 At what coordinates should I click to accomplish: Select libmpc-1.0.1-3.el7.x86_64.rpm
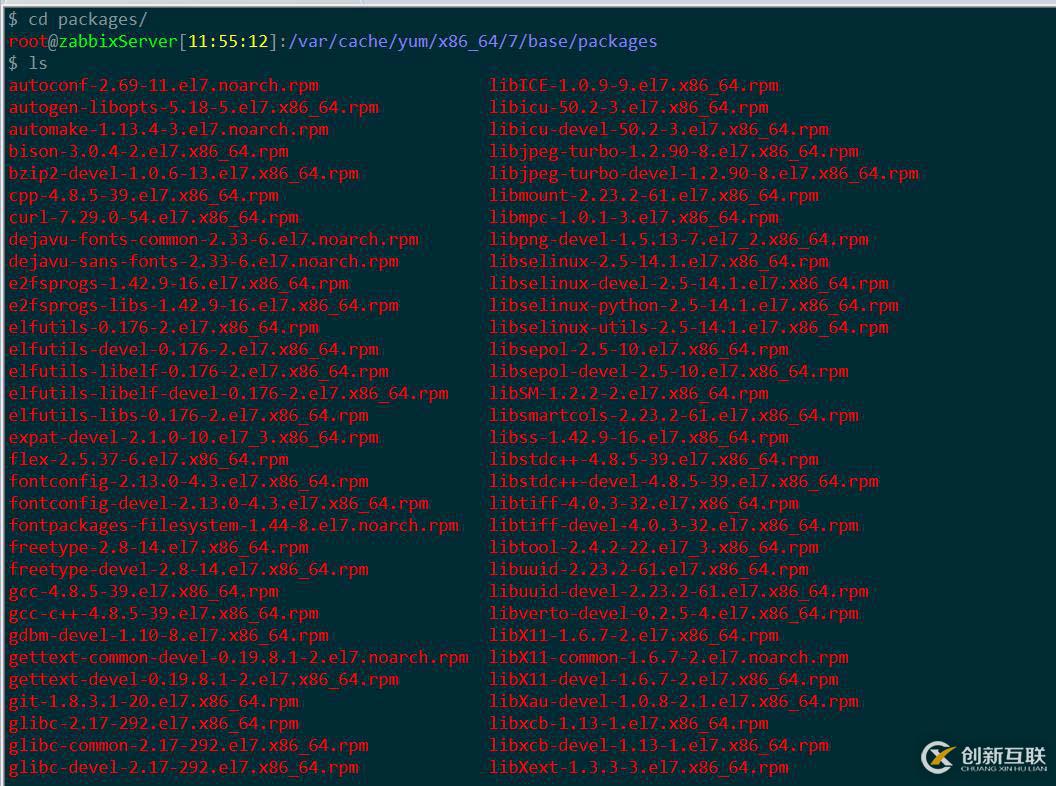[x=634, y=218]
